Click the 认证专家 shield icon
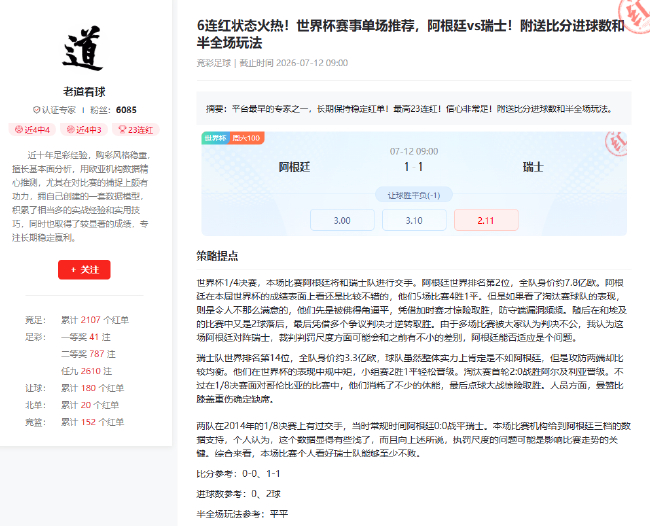The image size is (650, 526). coord(36,110)
